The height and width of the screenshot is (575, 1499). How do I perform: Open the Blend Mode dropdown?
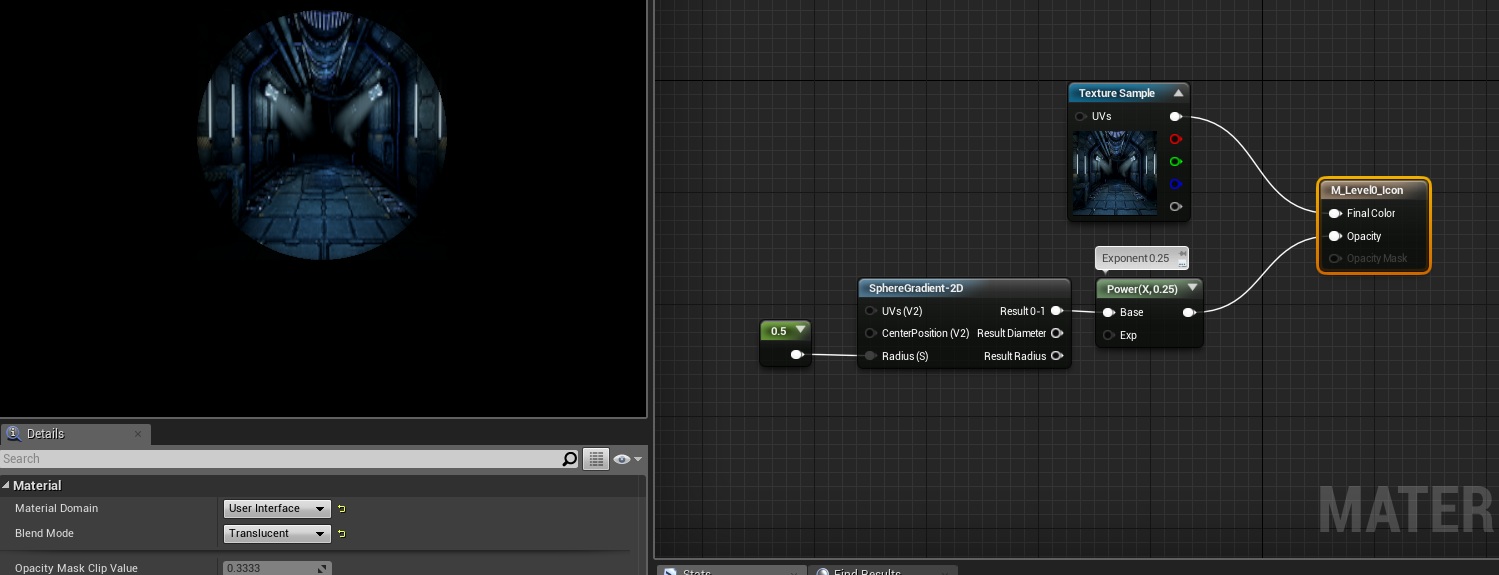pyautogui.click(x=277, y=534)
